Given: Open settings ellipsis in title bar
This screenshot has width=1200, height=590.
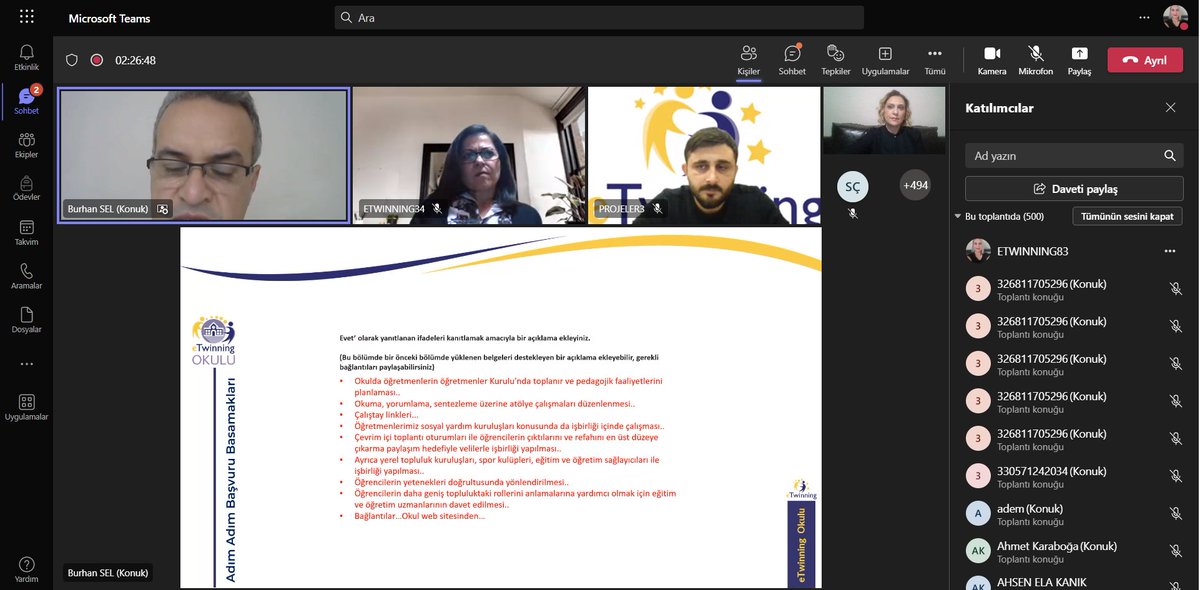Looking at the screenshot, I should click(x=1145, y=17).
